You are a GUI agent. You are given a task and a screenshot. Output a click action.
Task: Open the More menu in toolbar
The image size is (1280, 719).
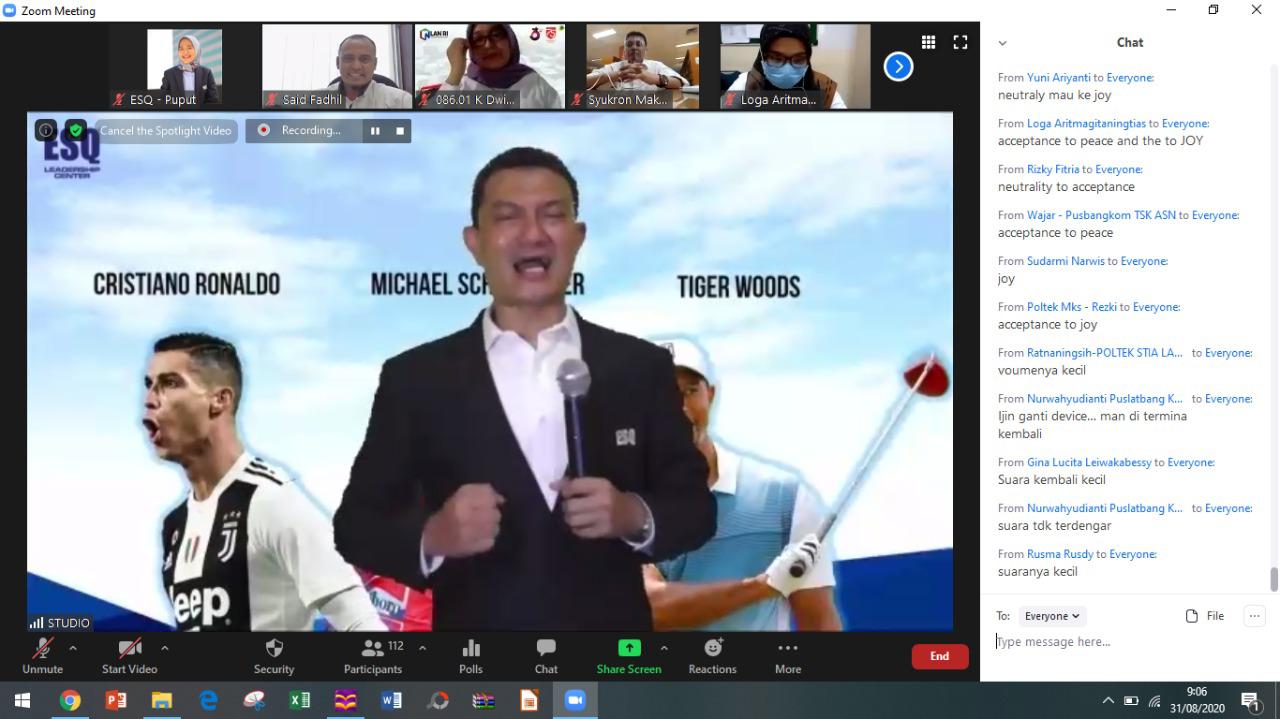tap(788, 655)
